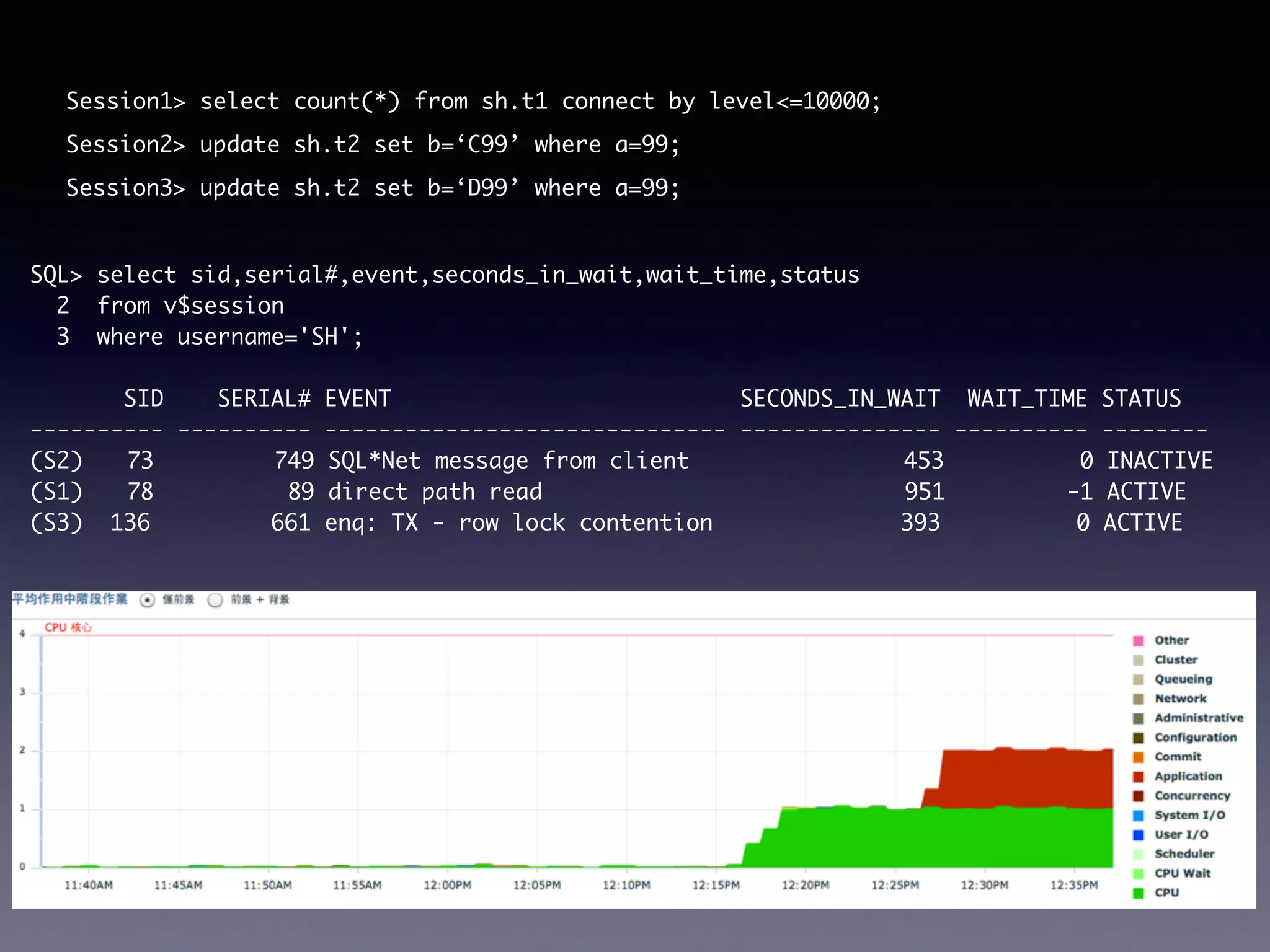Click 'enq: TX - row lock contention' event
The width and height of the screenshot is (1270, 952).
click(519, 523)
